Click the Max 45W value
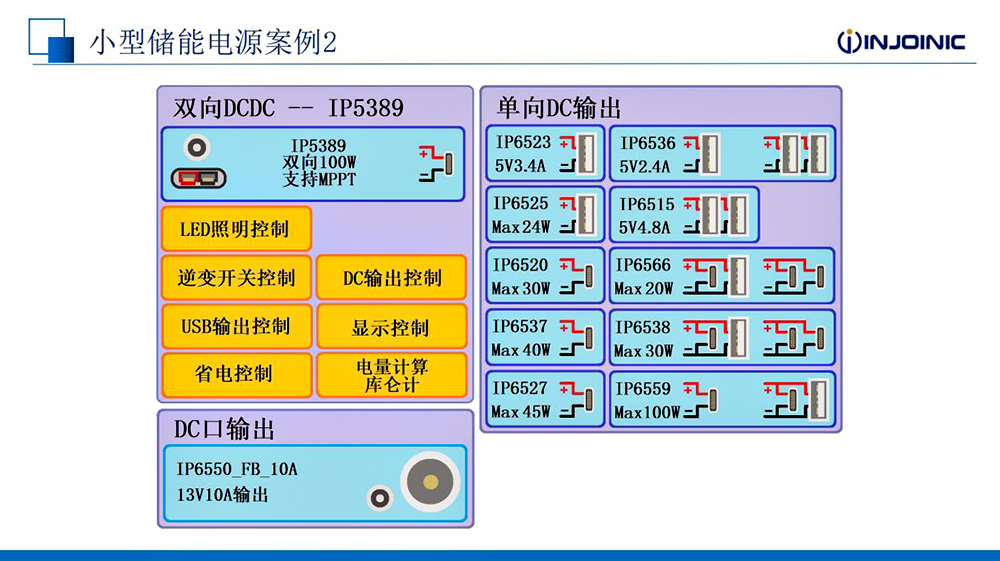The image size is (1000, 561). coord(520,412)
